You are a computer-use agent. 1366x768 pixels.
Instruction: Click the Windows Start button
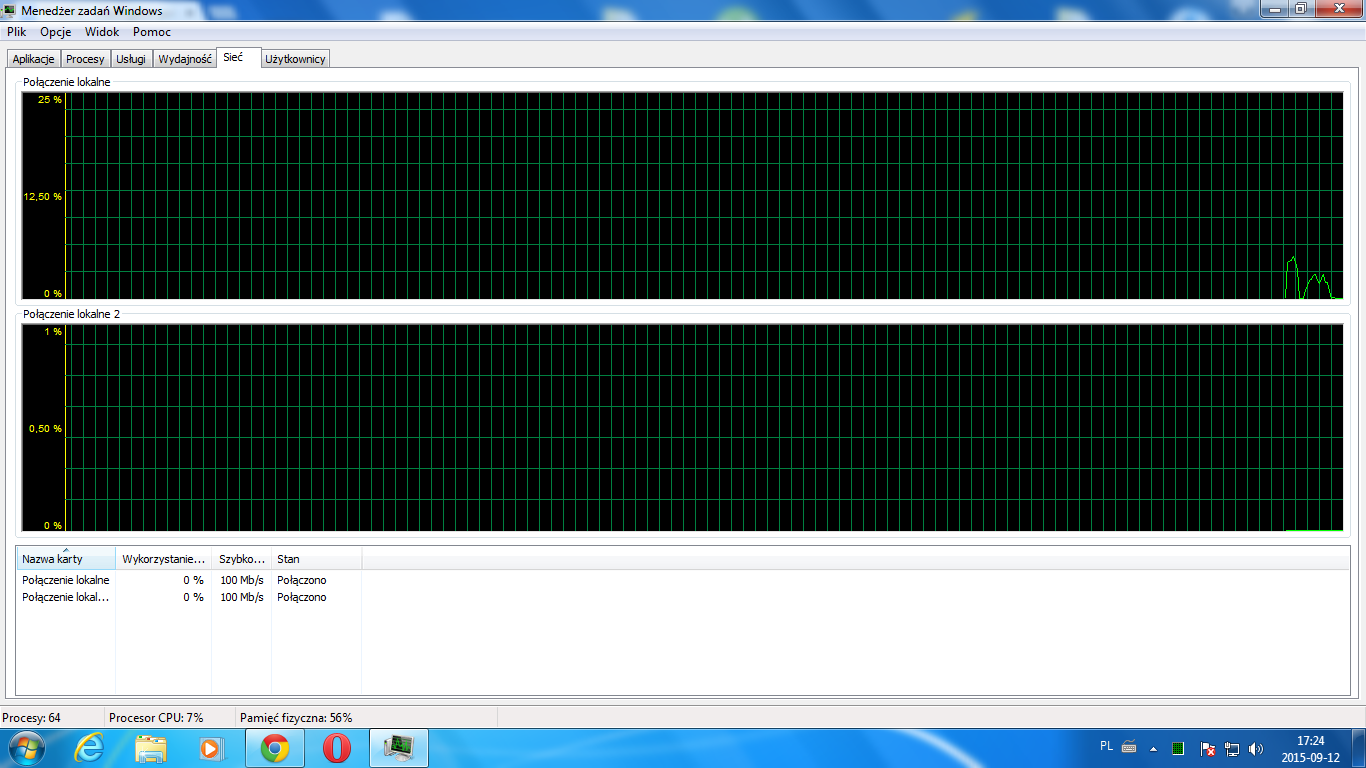point(26,748)
